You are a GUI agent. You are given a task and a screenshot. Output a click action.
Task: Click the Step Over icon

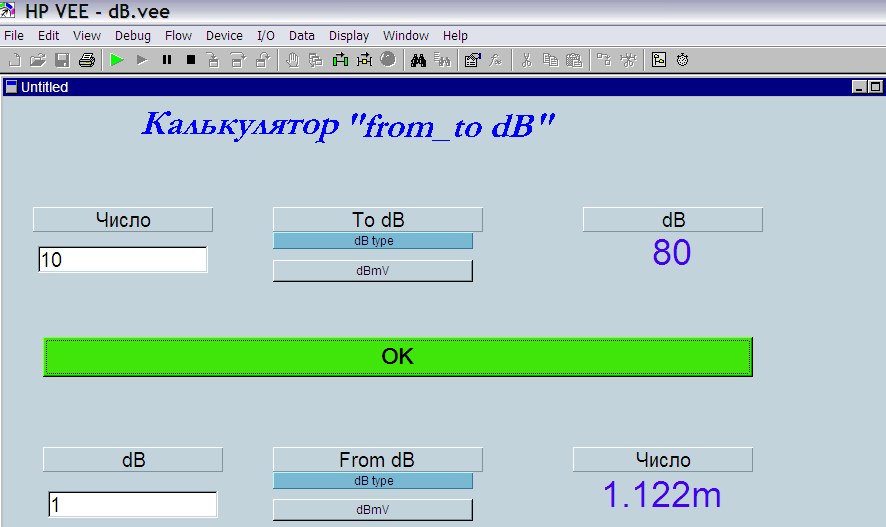click(x=238, y=60)
